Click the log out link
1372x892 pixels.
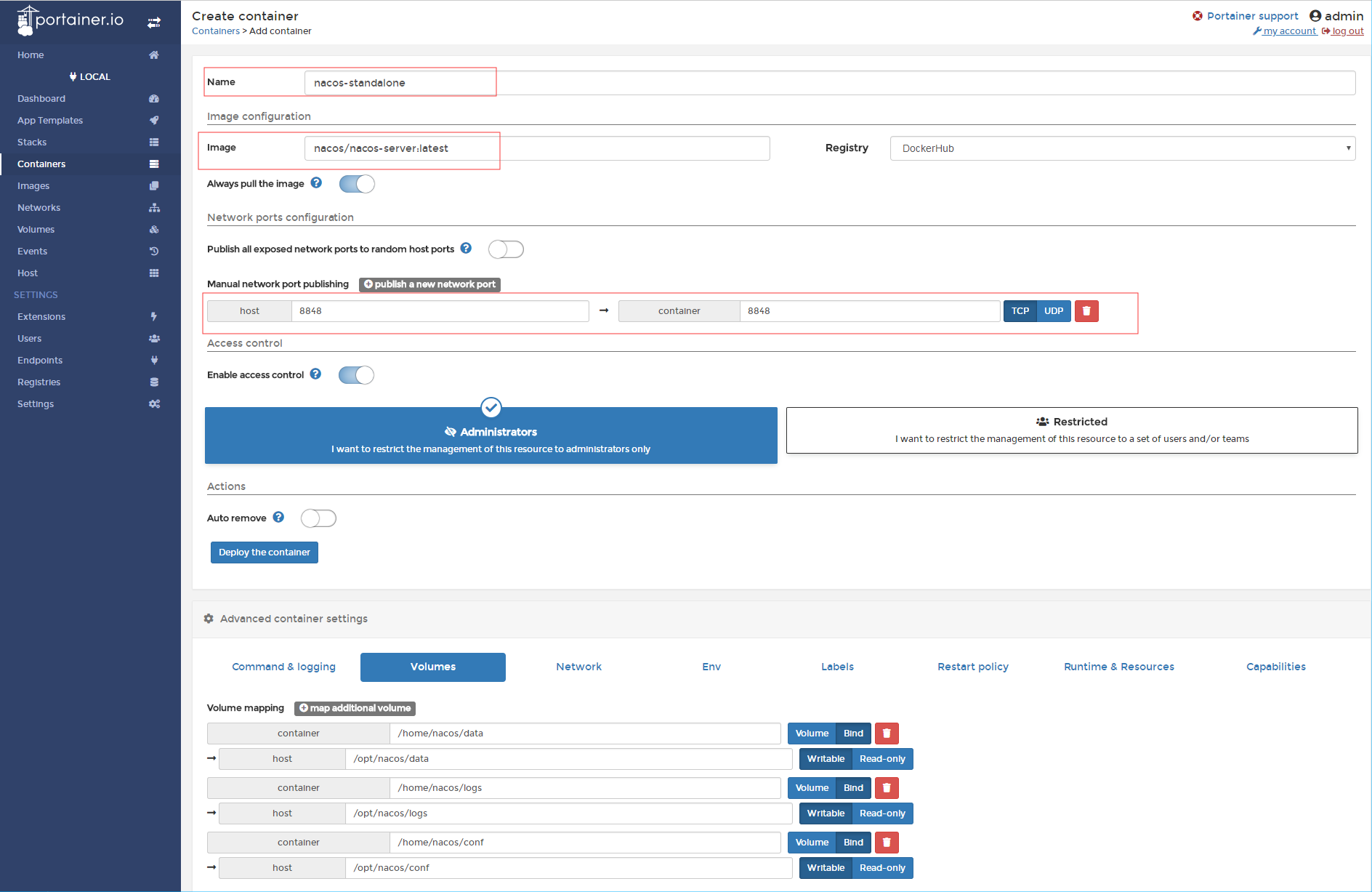(1342, 31)
